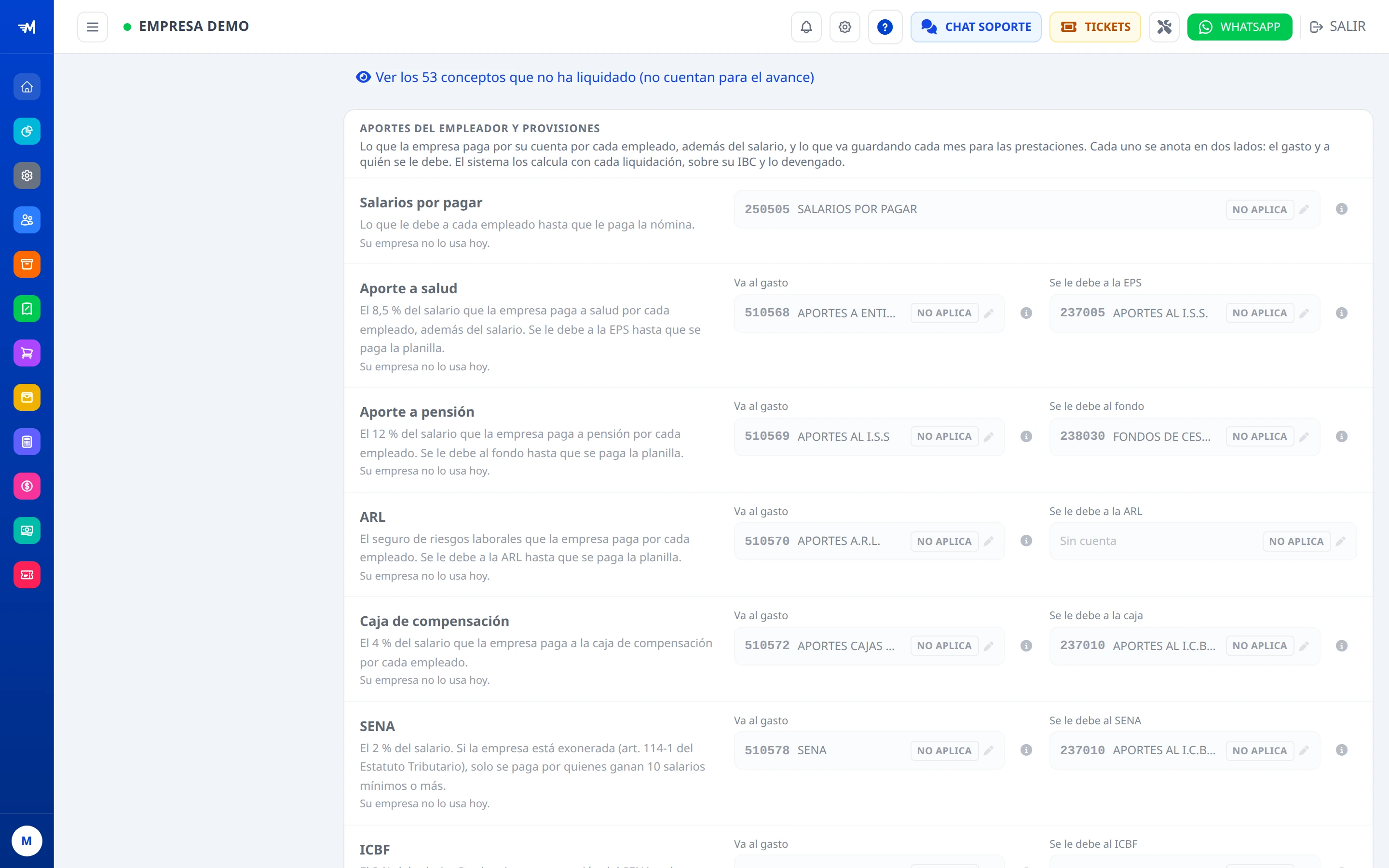Open the Tickets button
Screen dimensions: 1389x868
pyautogui.click(x=1094, y=27)
